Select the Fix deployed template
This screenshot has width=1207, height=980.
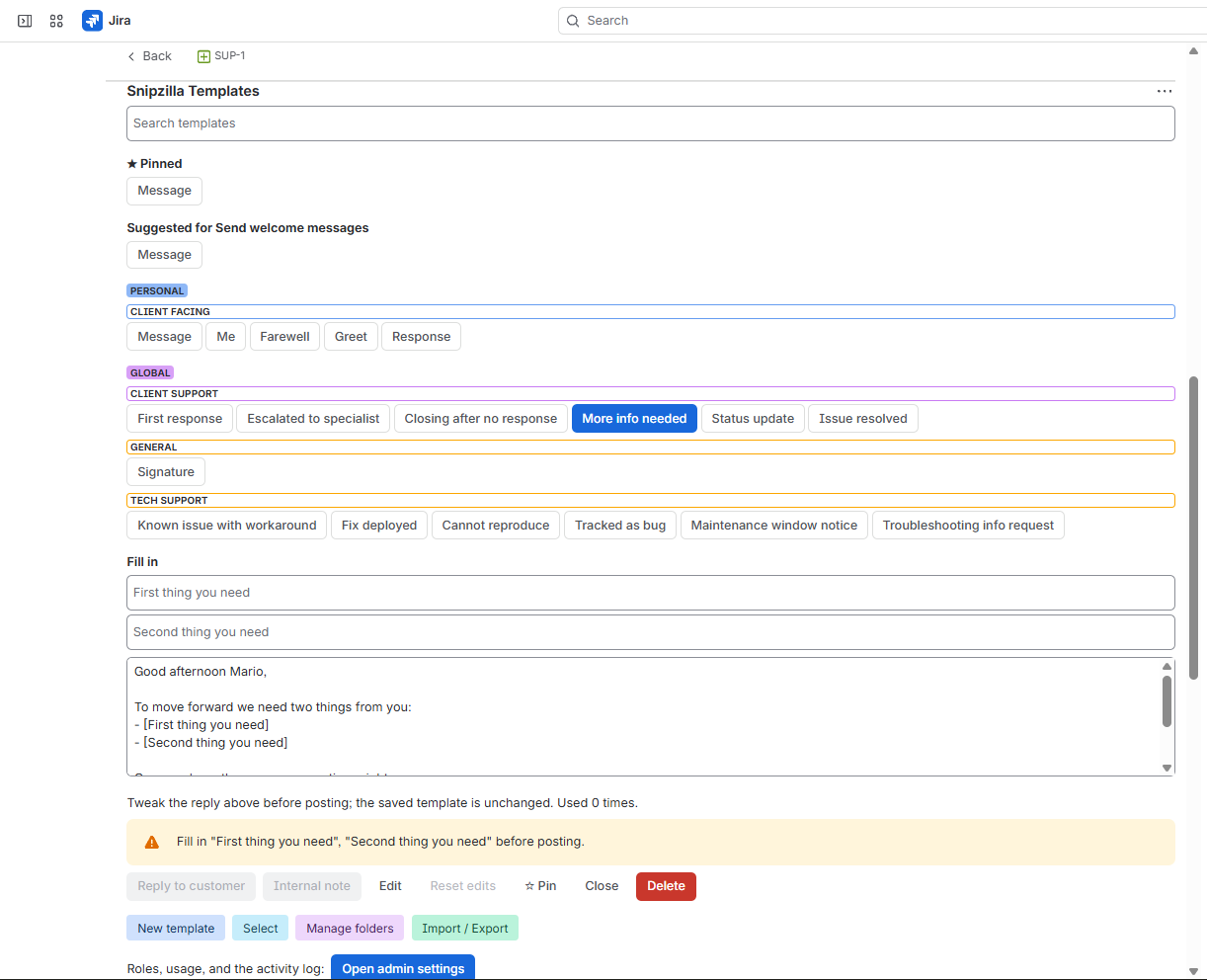tap(379, 526)
